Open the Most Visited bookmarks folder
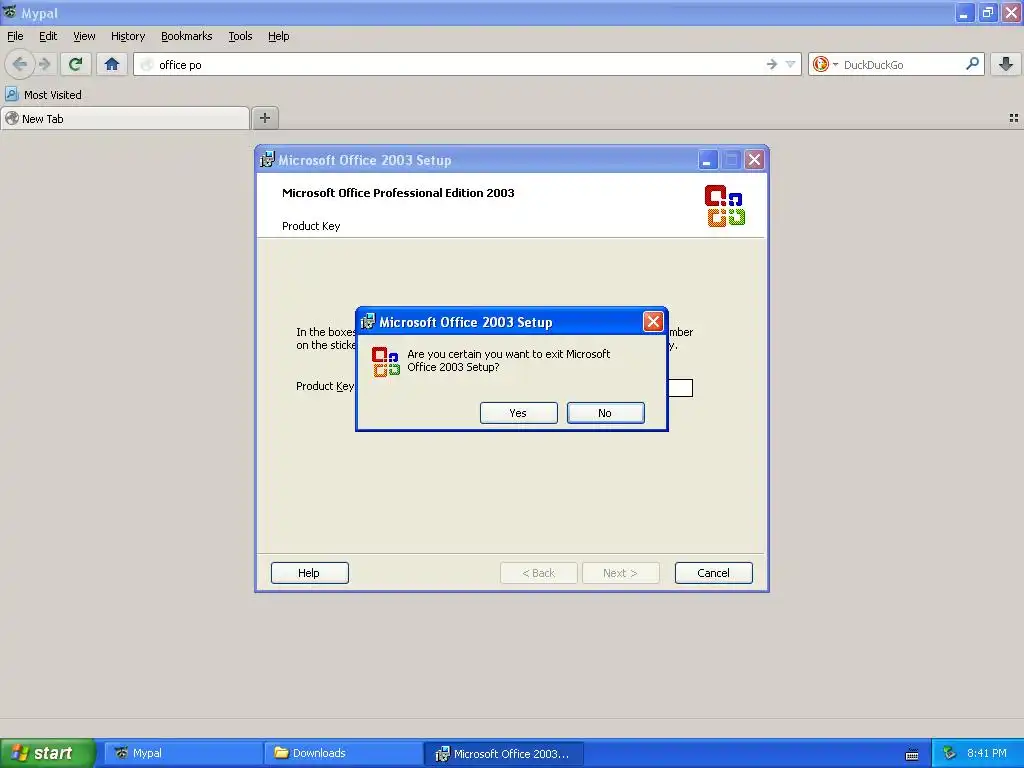Image resolution: width=1024 pixels, height=768 pixels. tap(44, 95)
